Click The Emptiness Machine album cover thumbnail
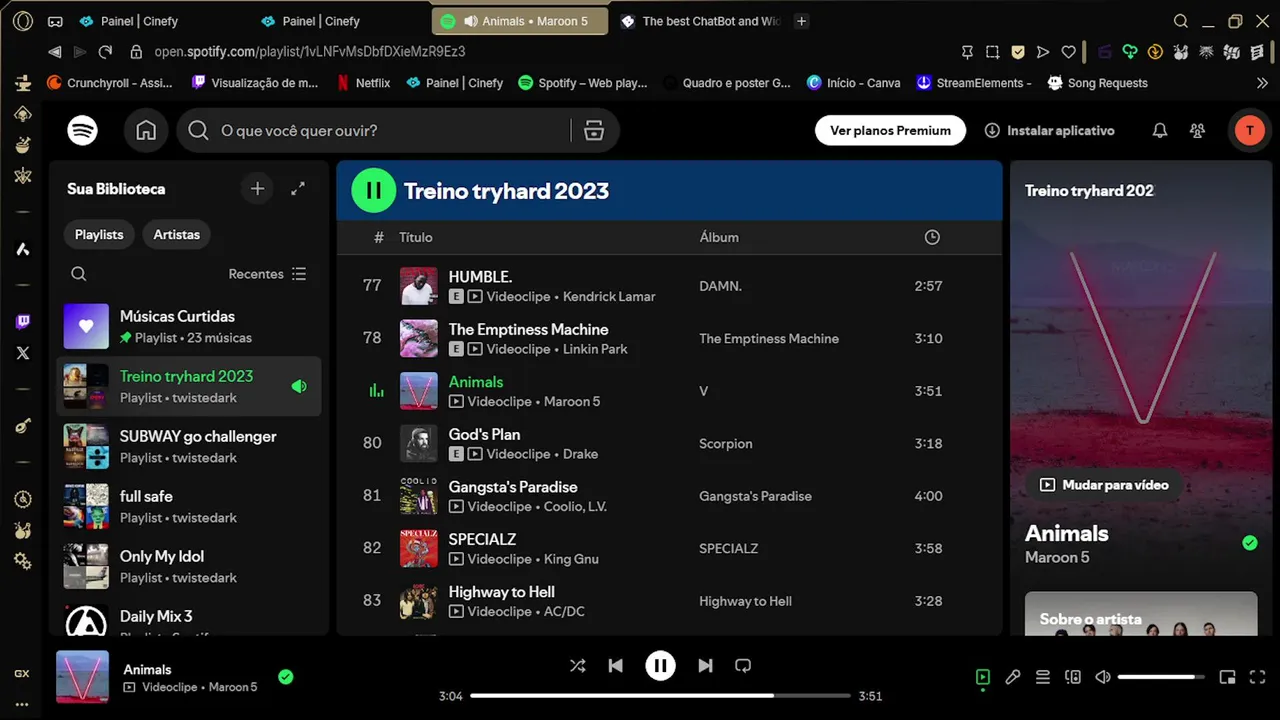 (419, 338)
